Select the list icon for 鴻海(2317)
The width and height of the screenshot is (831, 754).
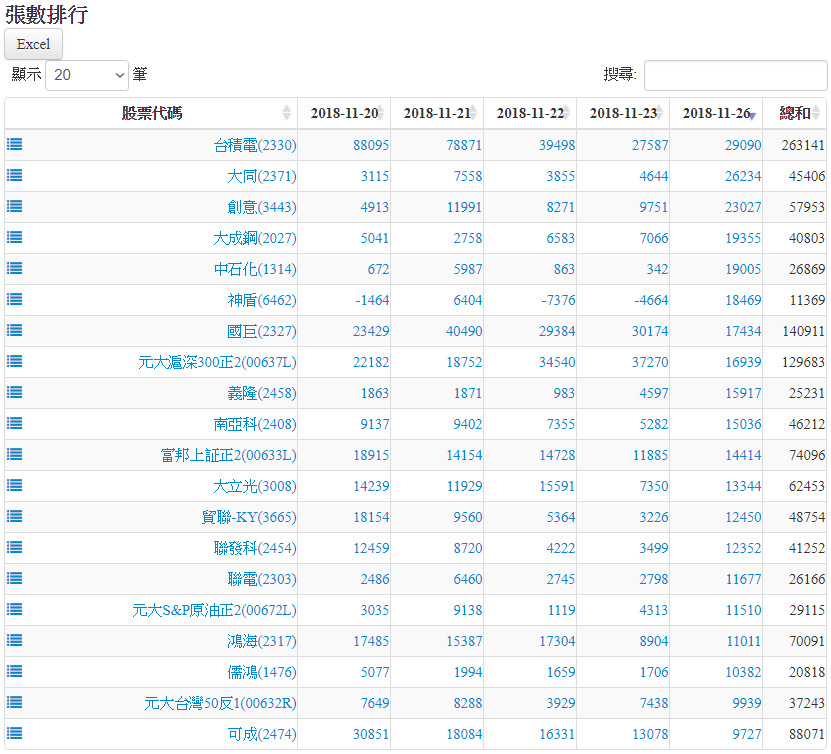15,640
